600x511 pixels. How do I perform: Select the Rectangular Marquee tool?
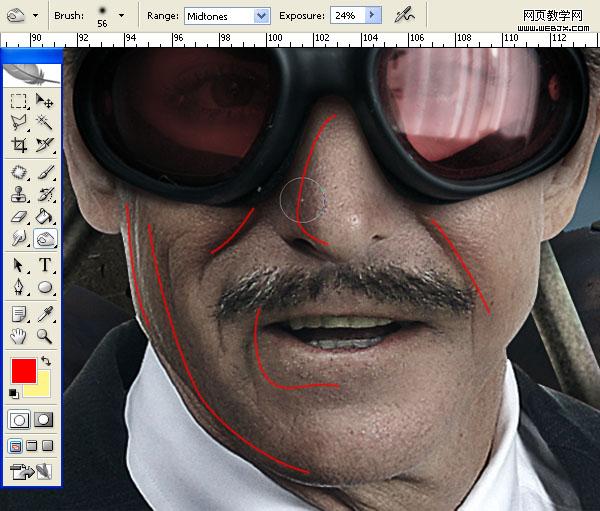[x=19, y=101]
